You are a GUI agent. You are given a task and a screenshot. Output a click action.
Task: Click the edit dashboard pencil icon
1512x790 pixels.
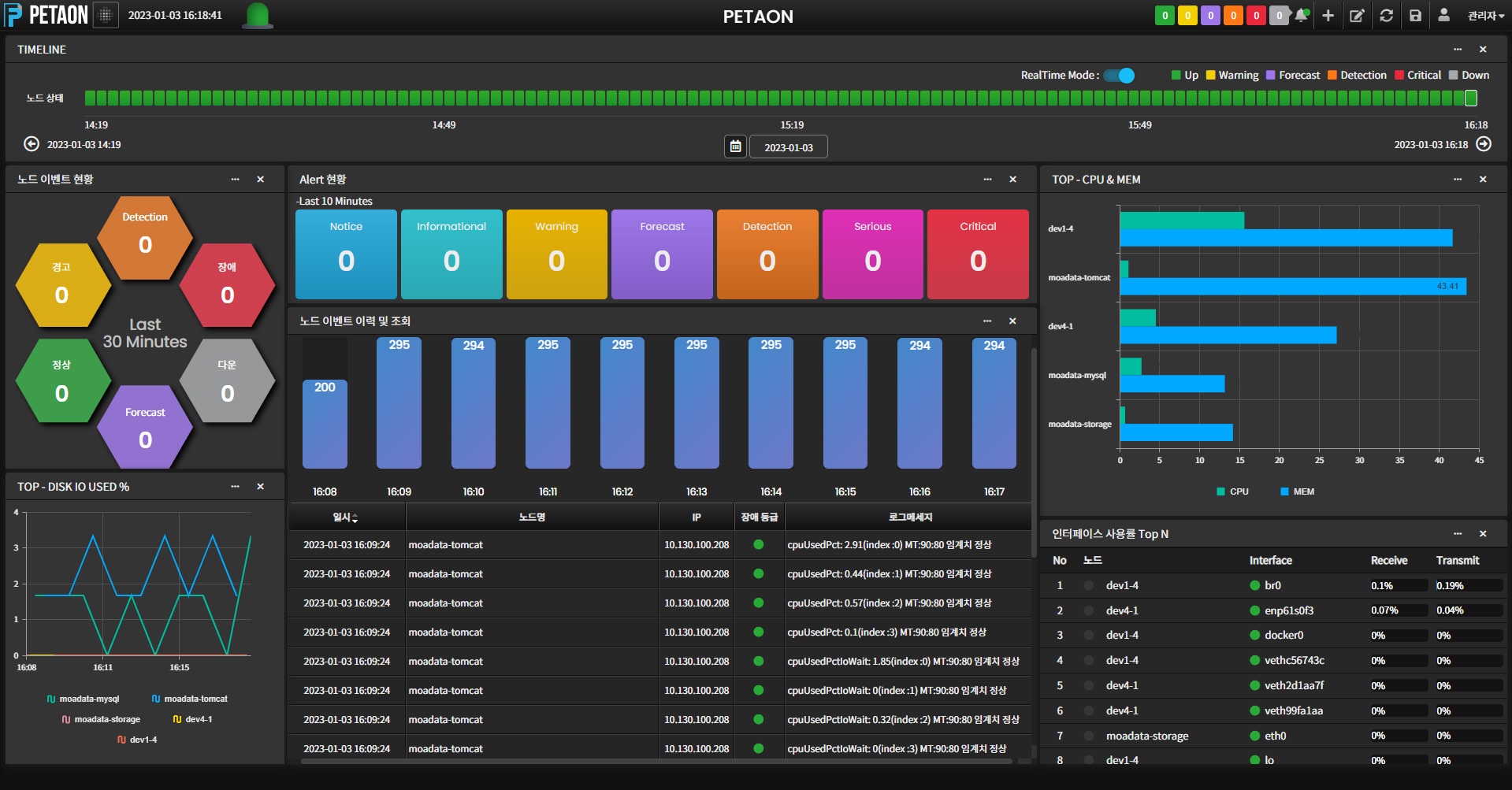point(1357,15)
